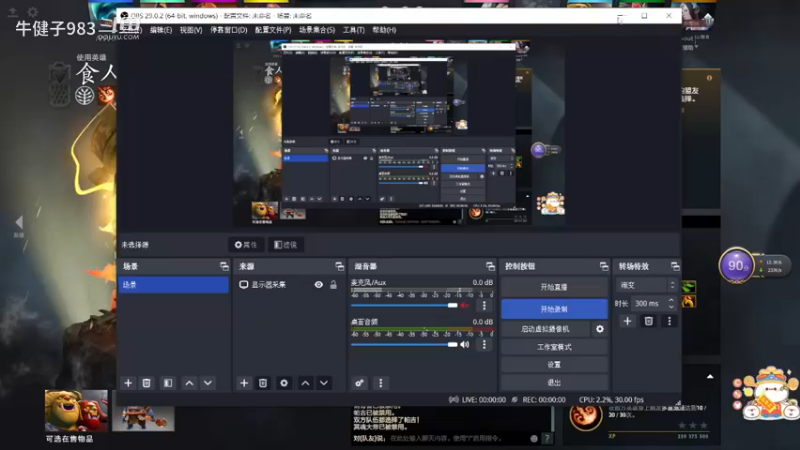
Task: Toggle lock on 显示器采集 source
Action: pos(333,285)
